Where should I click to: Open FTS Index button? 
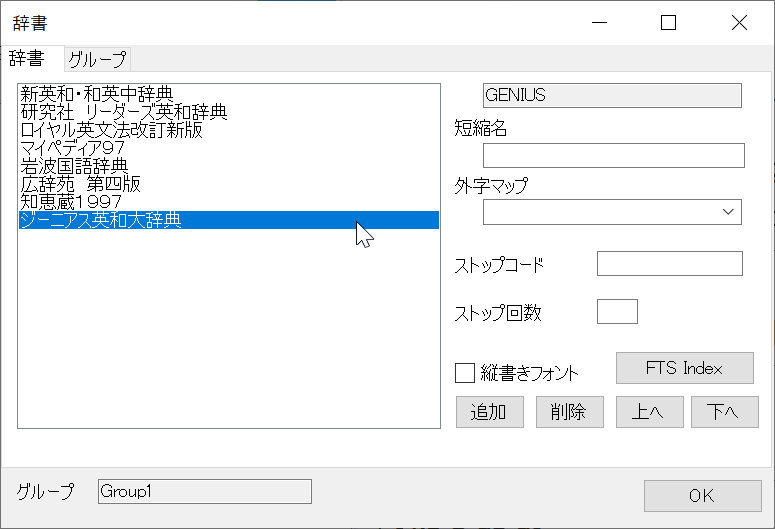tap(685, 368)
